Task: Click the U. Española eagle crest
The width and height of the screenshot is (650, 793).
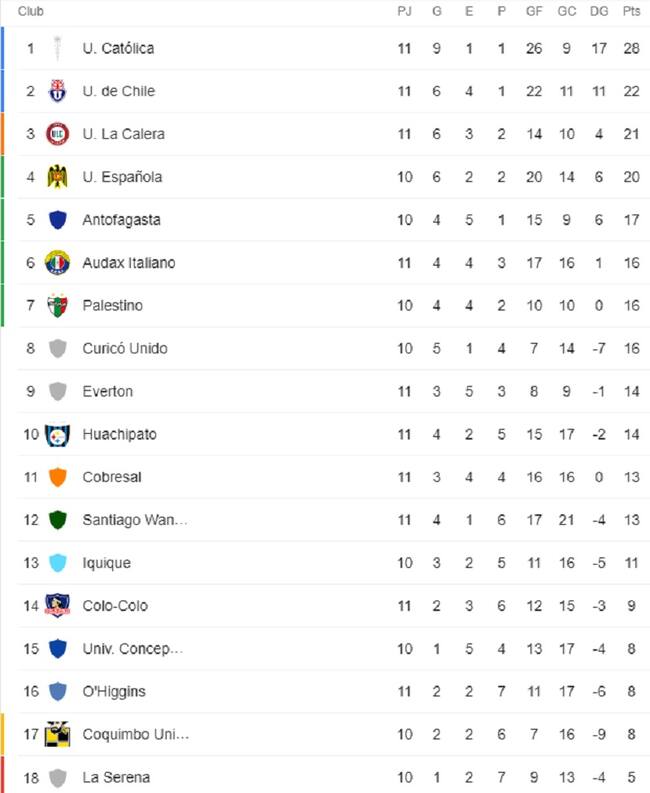Action: [x=57, y=177]
